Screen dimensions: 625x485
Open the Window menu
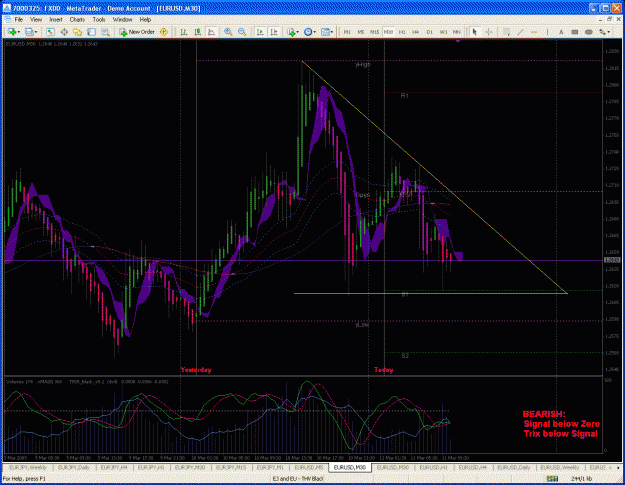coord(122,20)
